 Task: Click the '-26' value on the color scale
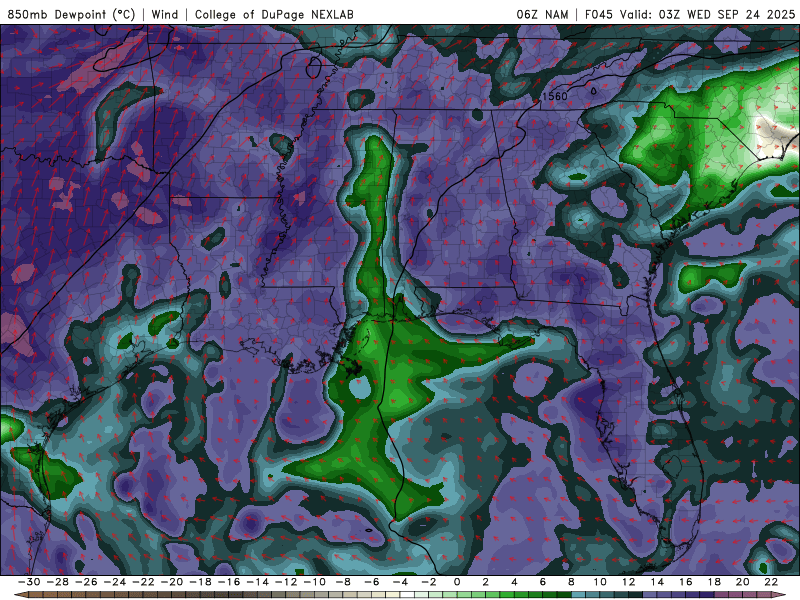pos(86,582)
